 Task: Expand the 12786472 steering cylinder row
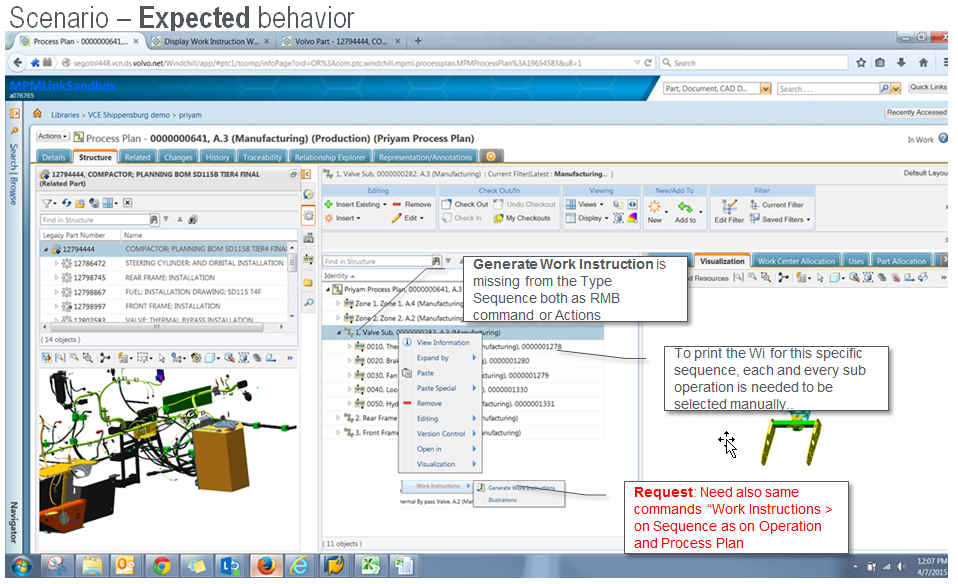(56, 263)
